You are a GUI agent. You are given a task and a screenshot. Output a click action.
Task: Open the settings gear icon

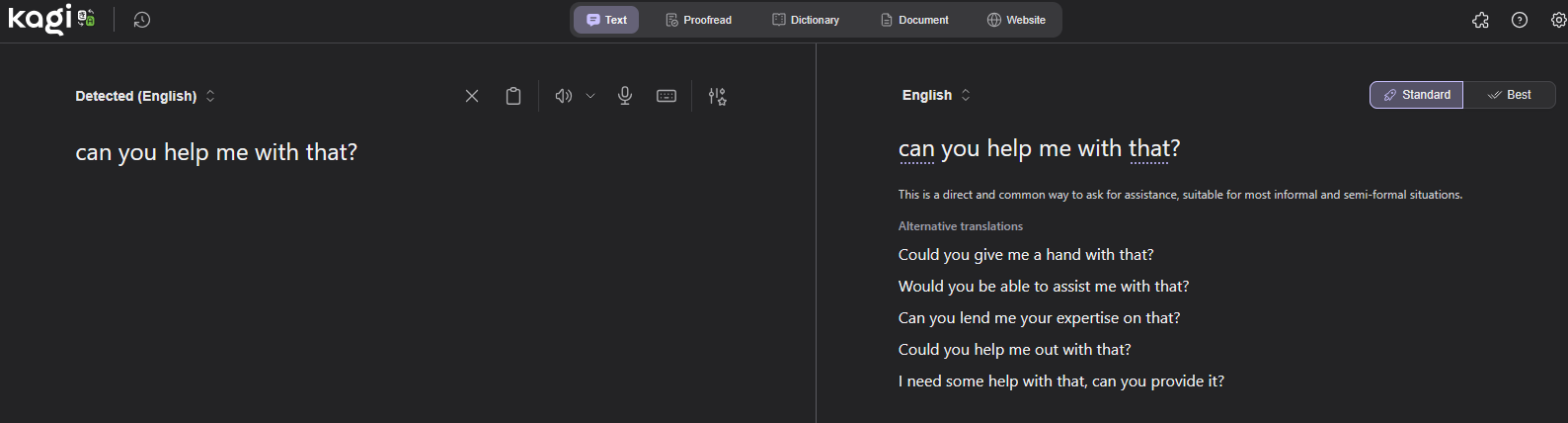(x=1558, y=20)
